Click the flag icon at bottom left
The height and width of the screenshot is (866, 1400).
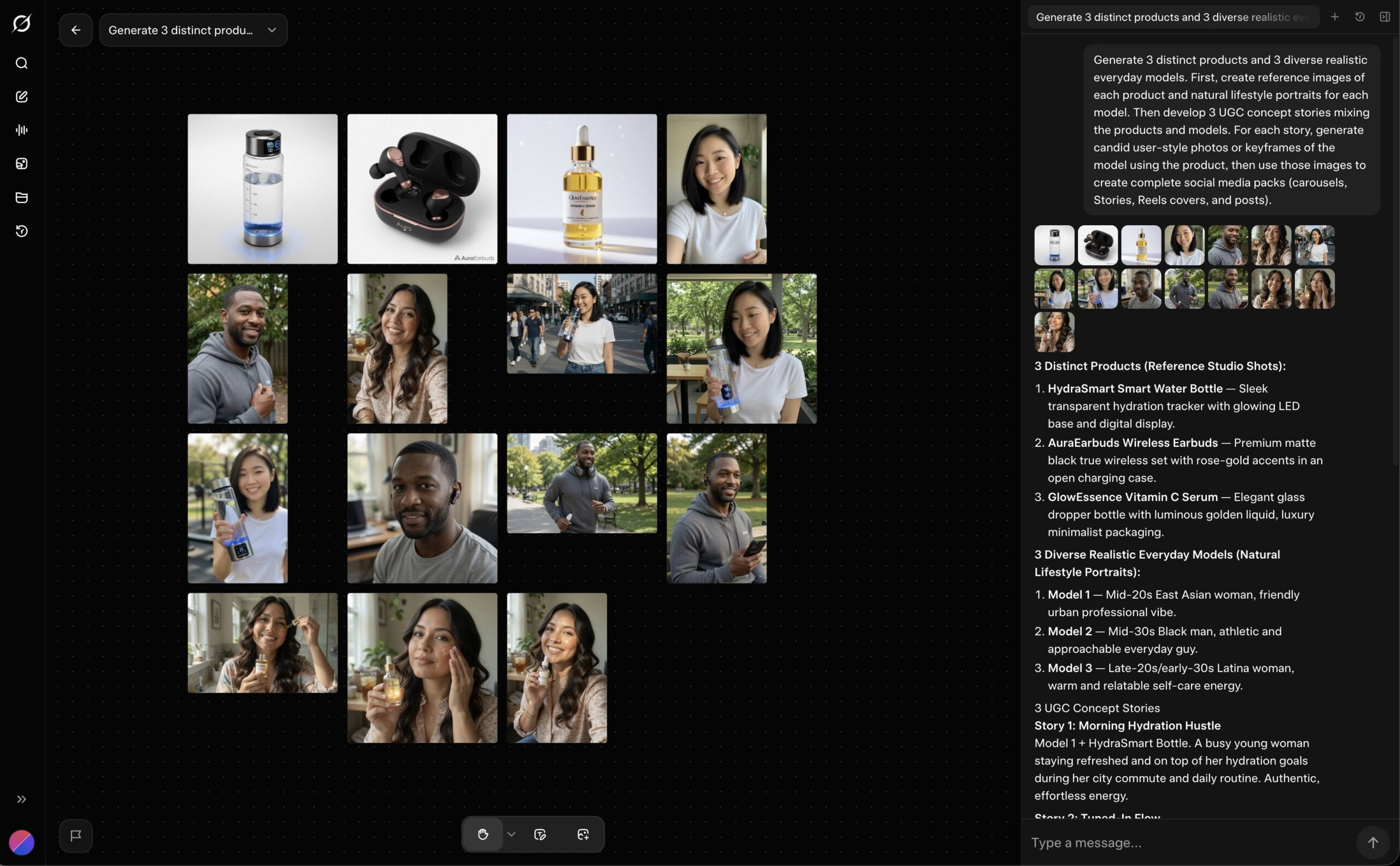point(75,835)
